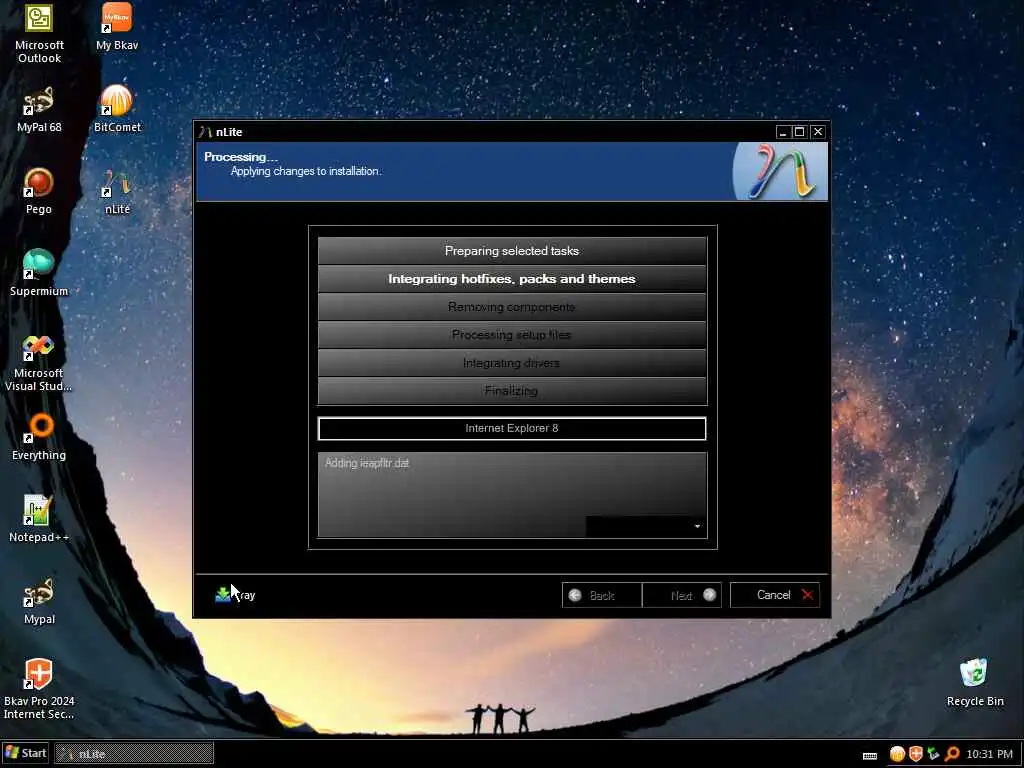Image resolution: width=1024 pixels, height=768 pixels.
Task: Launch the Microsoft Visual Studio shortcut
Action: 39,363
